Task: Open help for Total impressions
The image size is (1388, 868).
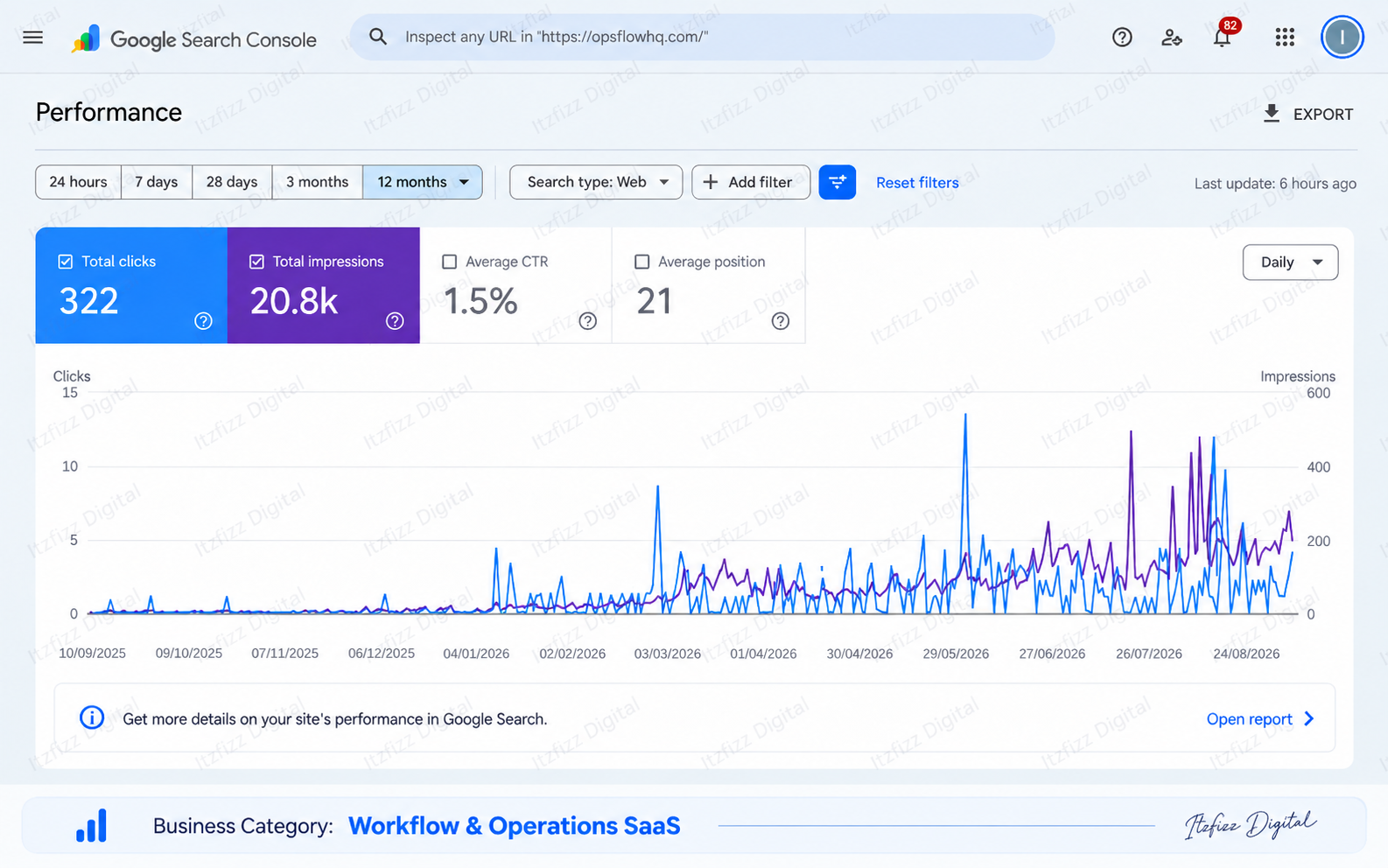Action: pyautogui.click(x=396, y=321)
